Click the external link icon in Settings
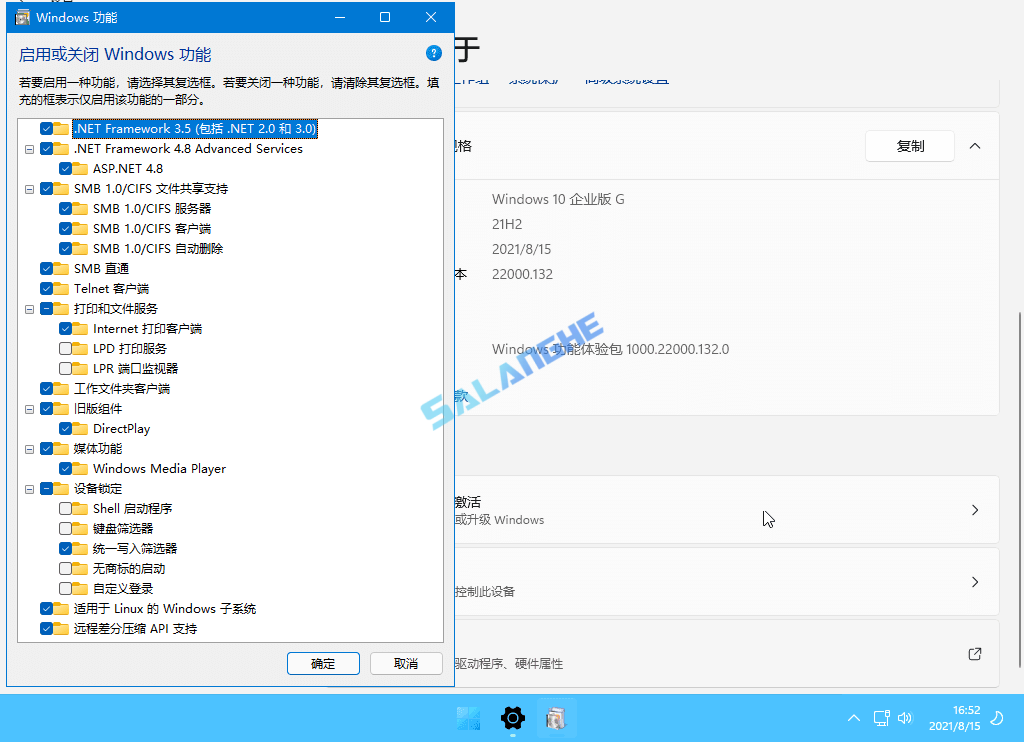 coord(974,654)
